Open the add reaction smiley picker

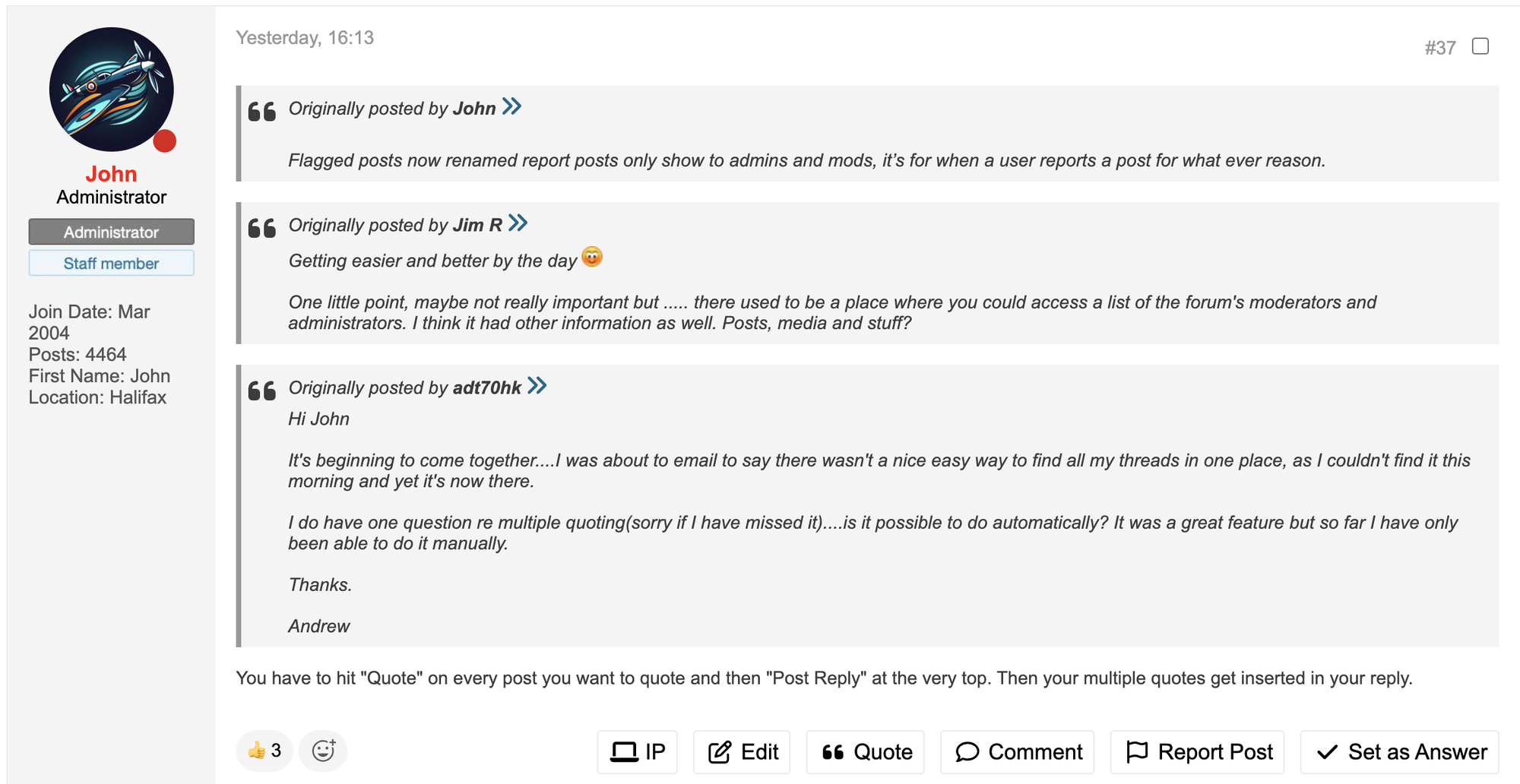(323, 751)
